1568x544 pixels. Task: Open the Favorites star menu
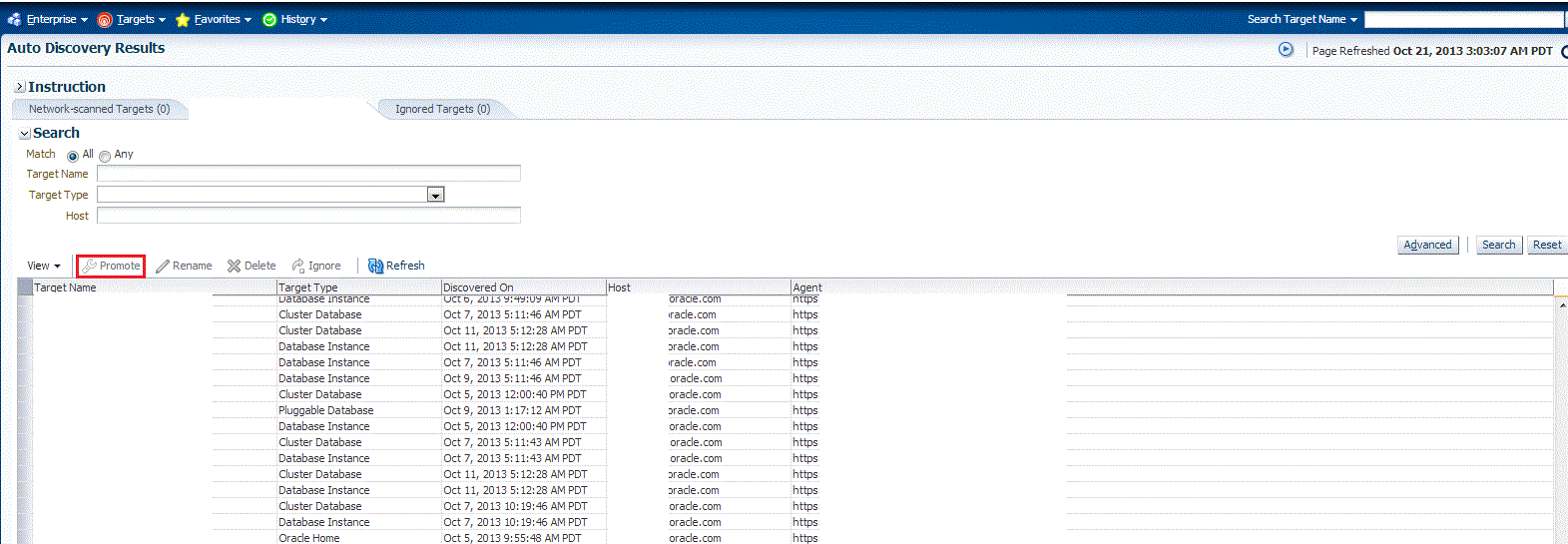[x=213, y=19]
